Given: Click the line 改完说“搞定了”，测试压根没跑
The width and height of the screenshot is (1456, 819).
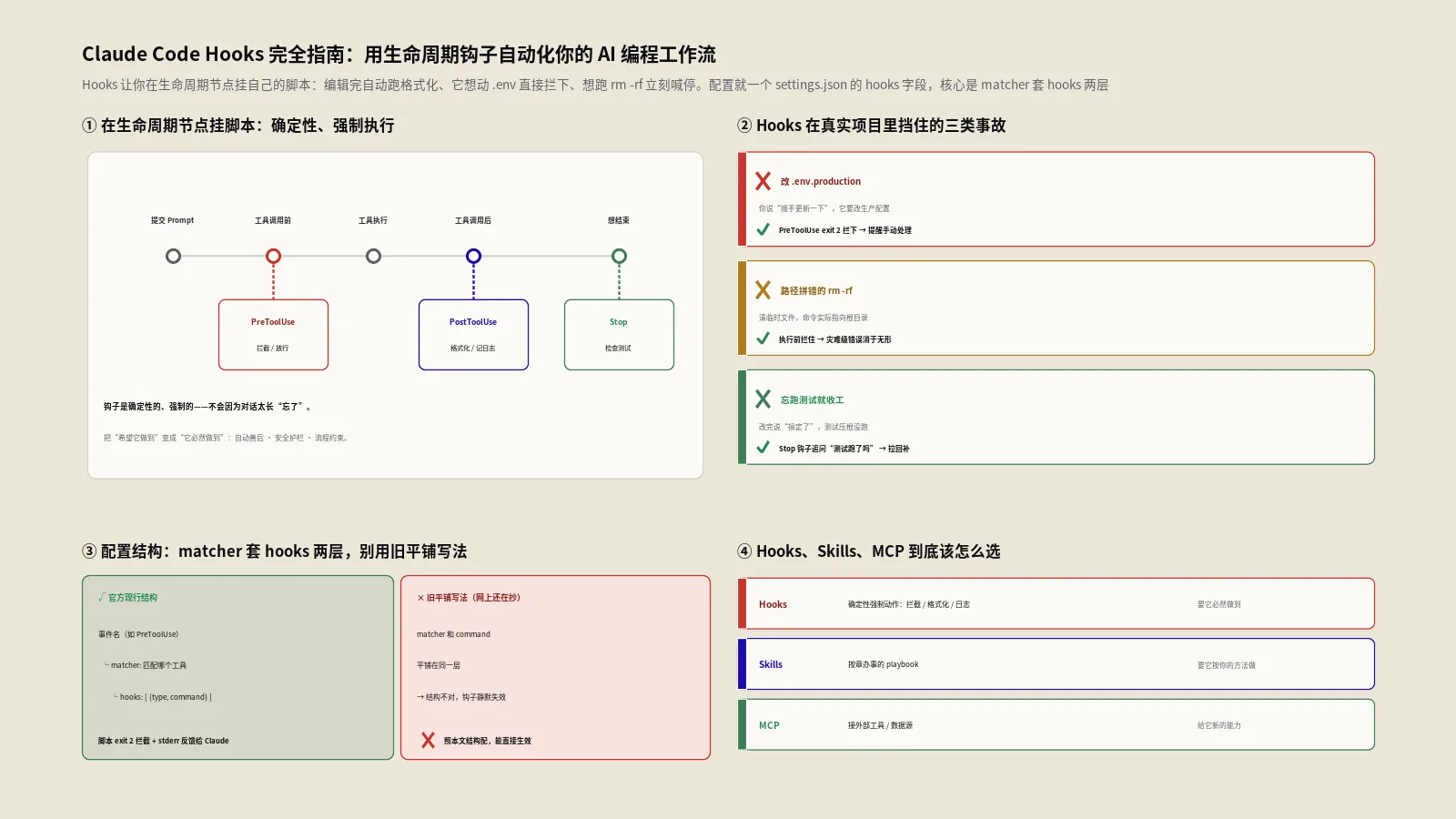Looking at the screenshot, I should point(814,427).
